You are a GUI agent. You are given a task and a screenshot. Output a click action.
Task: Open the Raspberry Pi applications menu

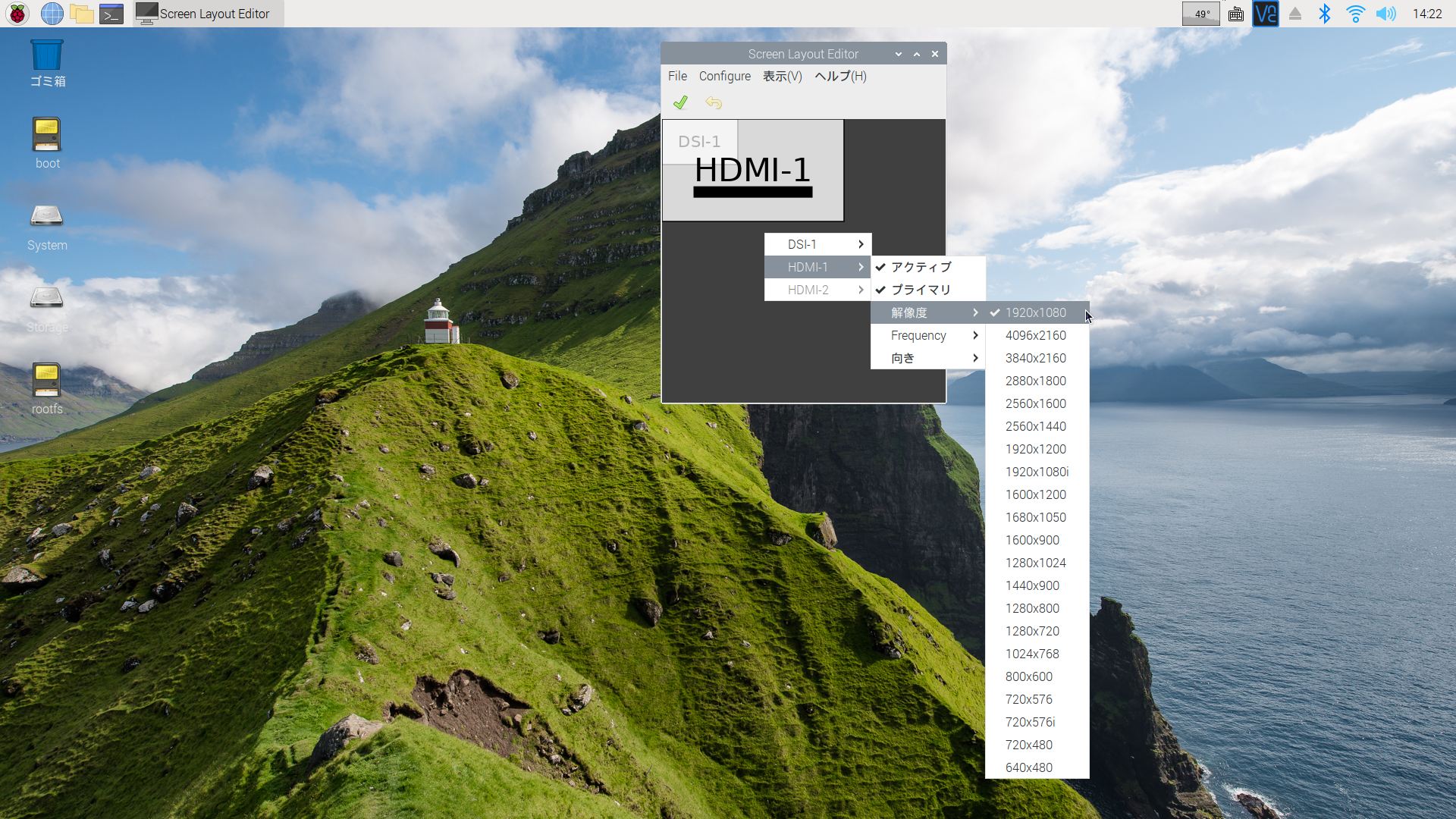point(17,13)
